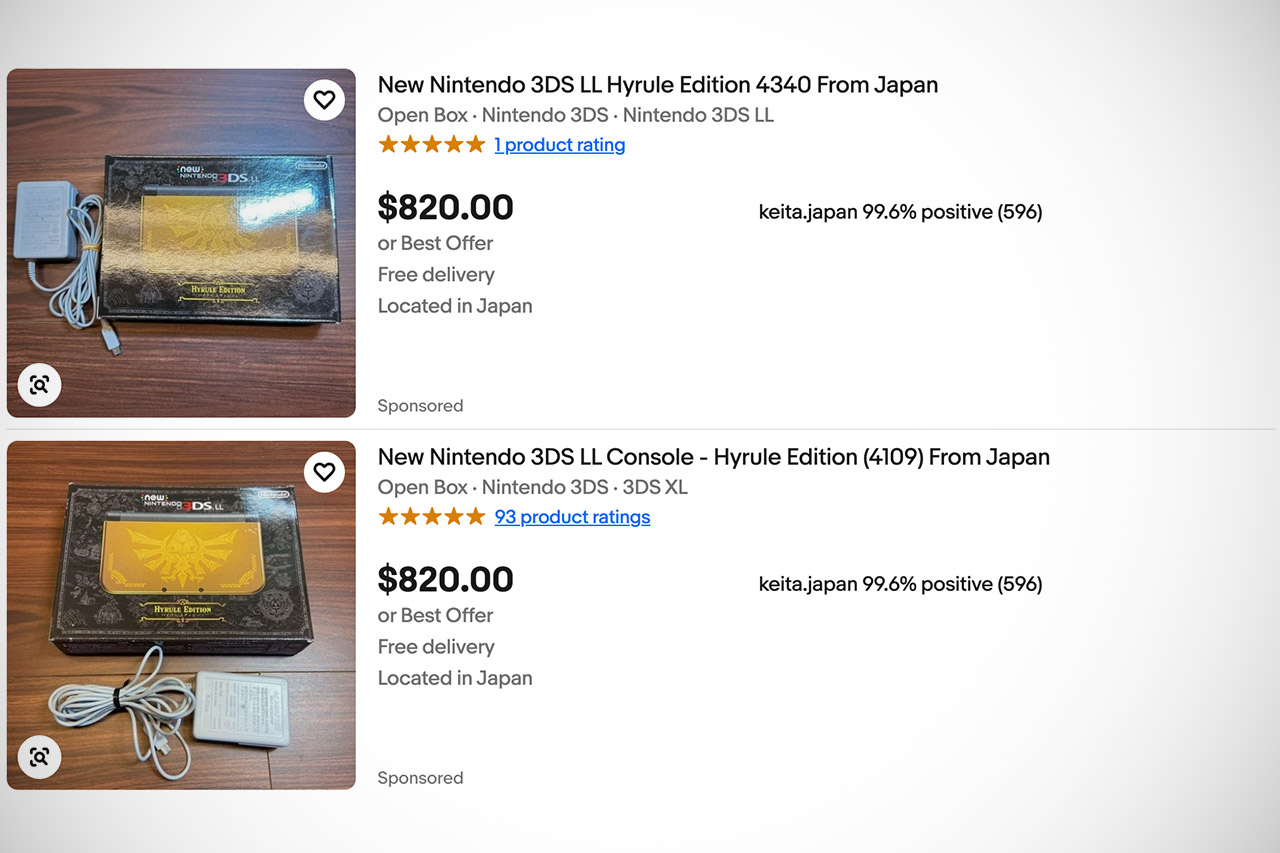The image size is (1280, 853).
Task: Toggle watchlist heart for the Hyrule Edition 4109 console
Action: 324,471
